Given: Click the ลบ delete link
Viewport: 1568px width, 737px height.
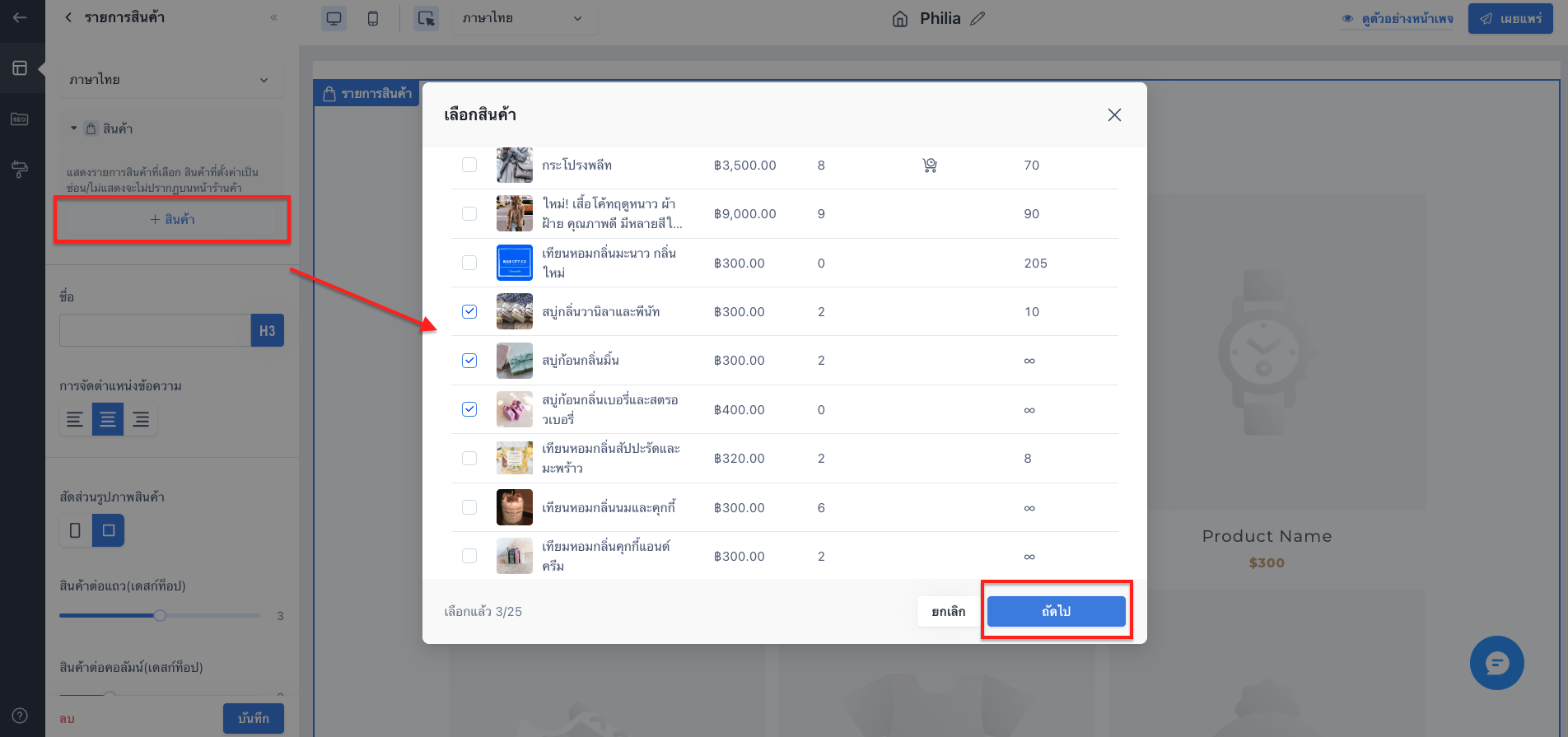Looking at the screenshot, I should click(68, 718).
